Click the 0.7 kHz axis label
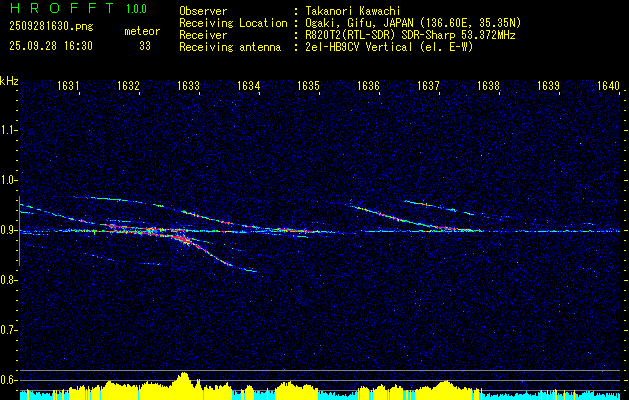629x400 pixels. click(8, 330)
